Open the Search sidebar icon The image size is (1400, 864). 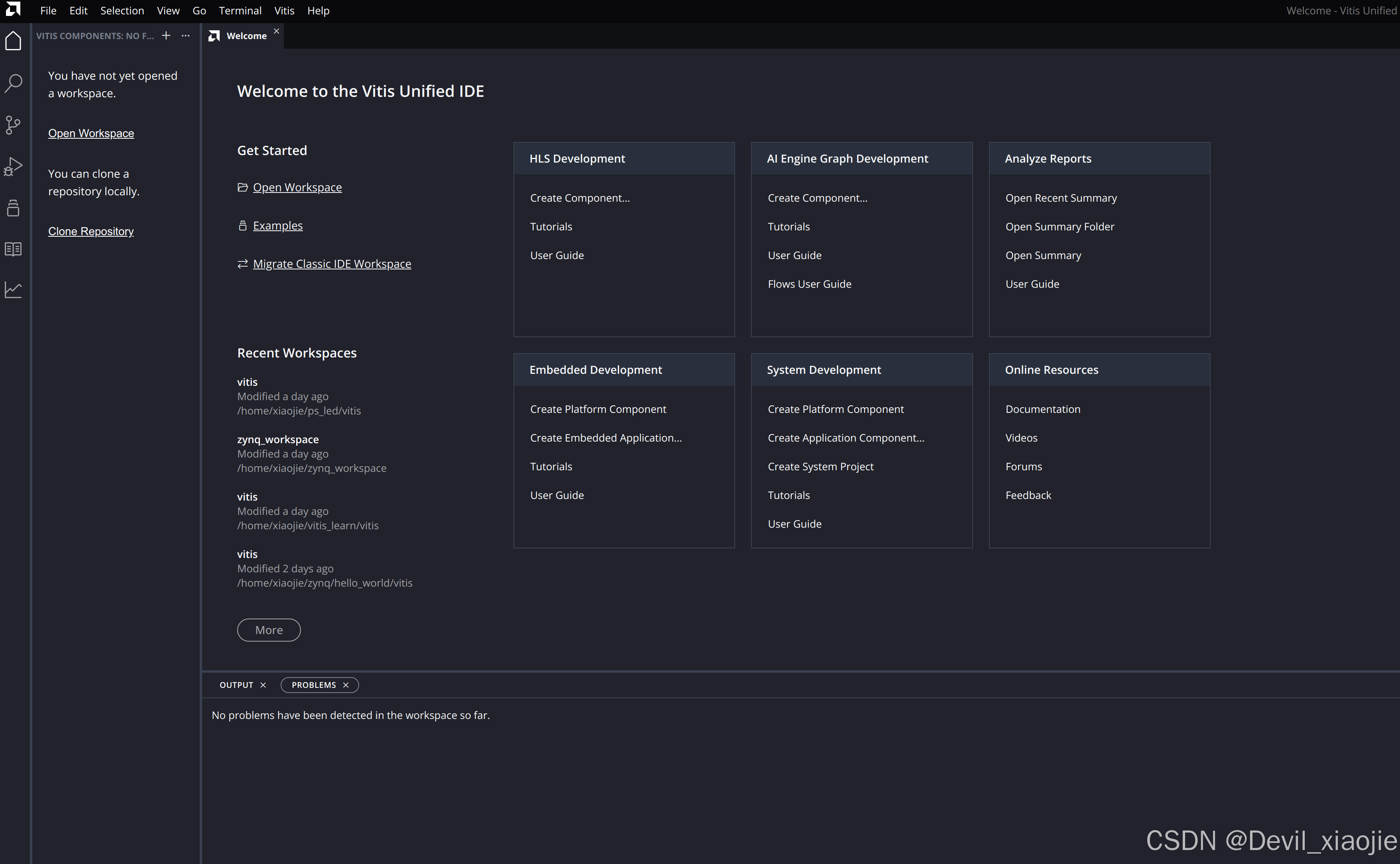point(13,83)
